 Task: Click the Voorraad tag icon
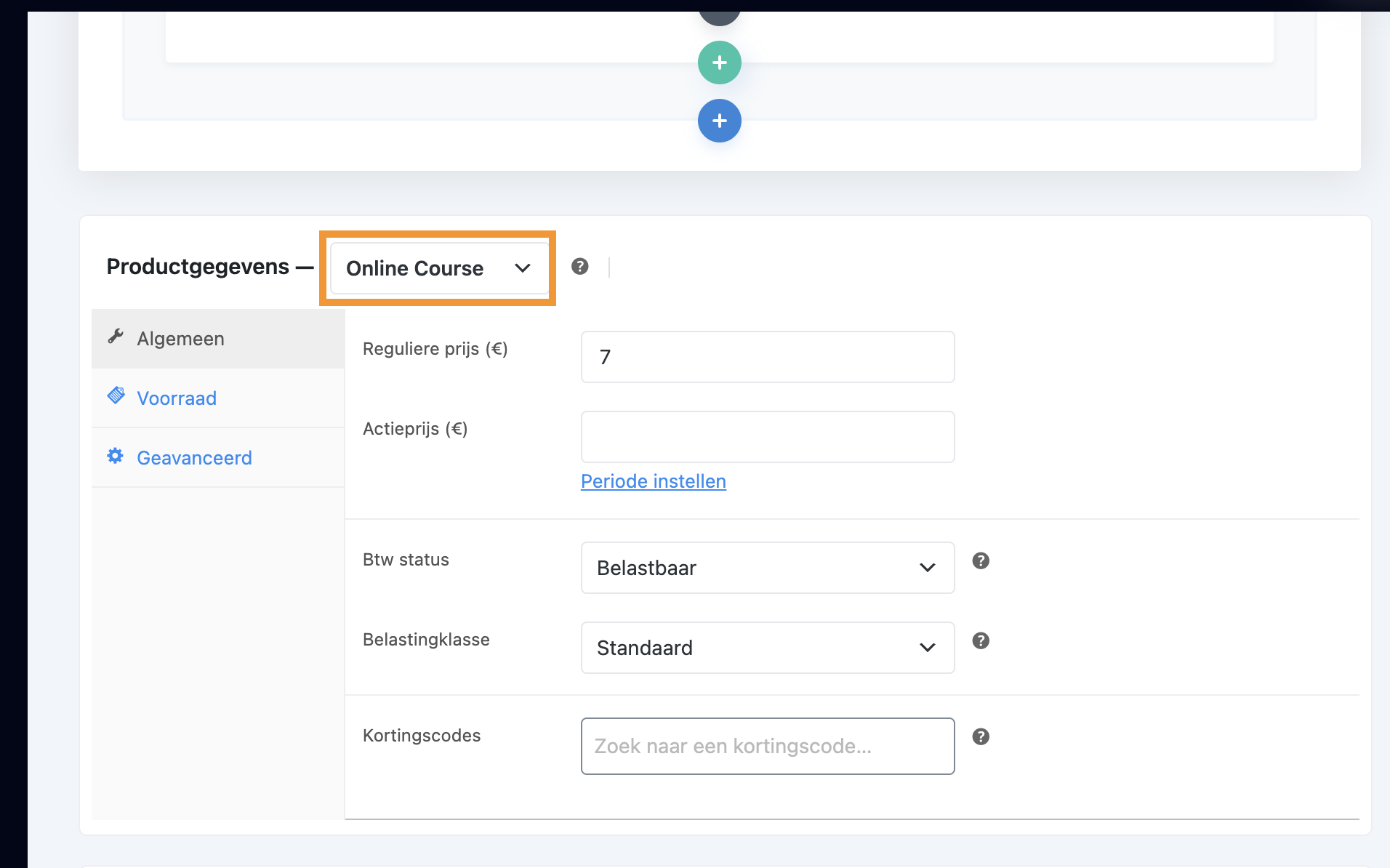coord(116,395)
